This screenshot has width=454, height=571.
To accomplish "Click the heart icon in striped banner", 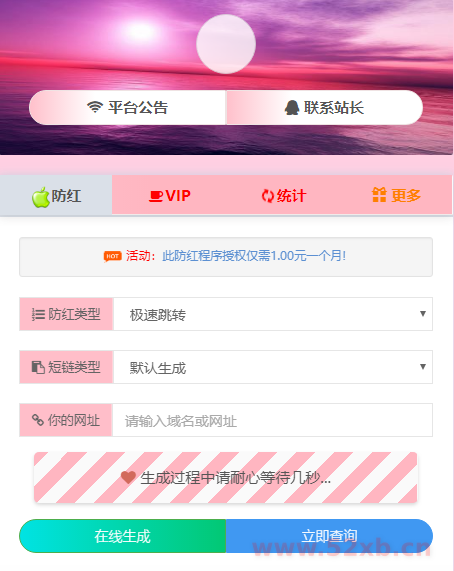I will tap(128, 477).
